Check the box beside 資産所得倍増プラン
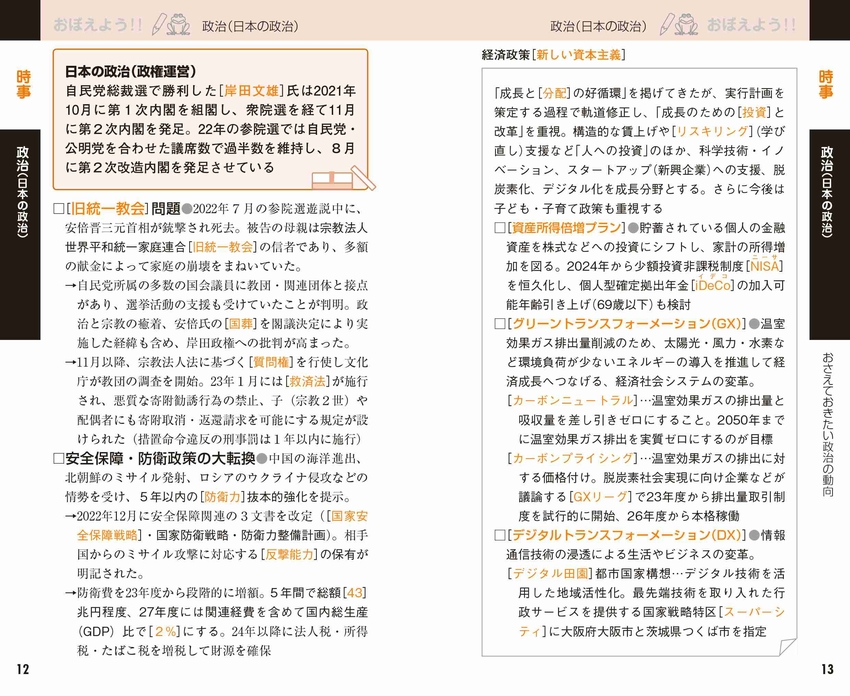 [500, 228]
